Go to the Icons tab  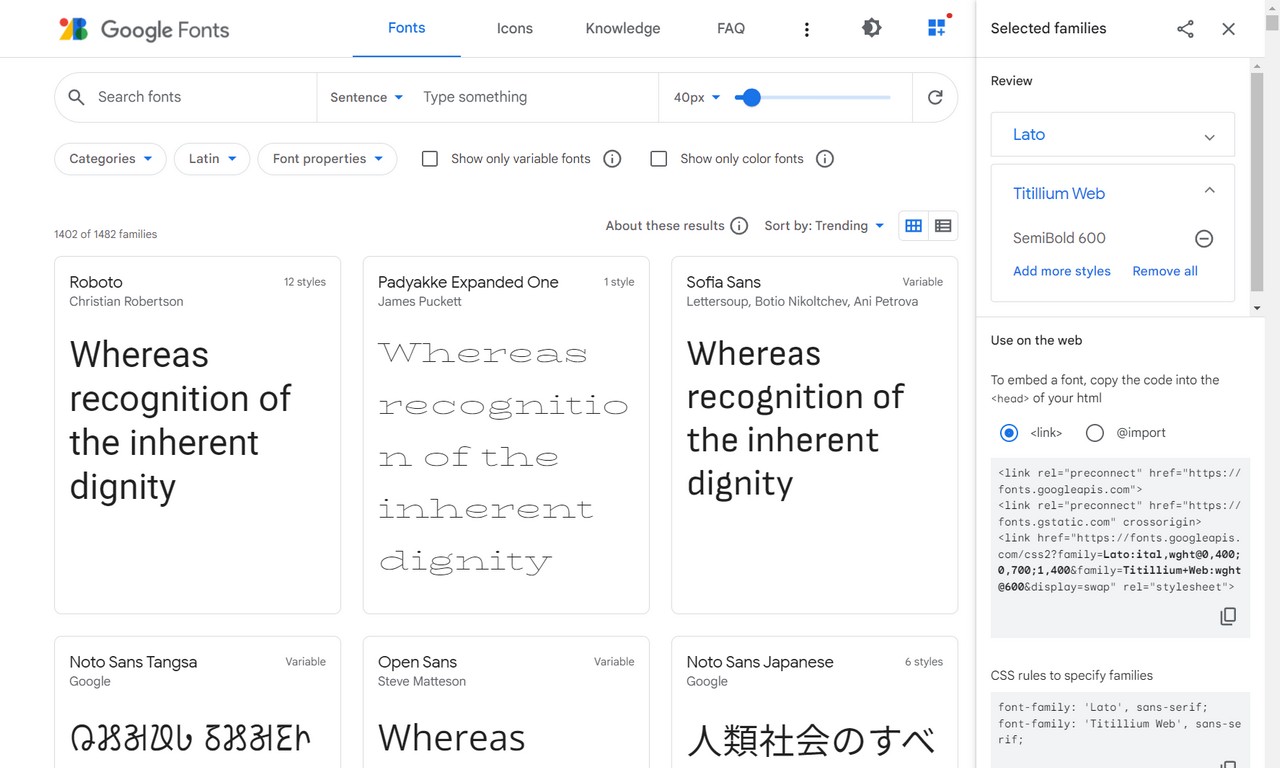(515, 28)
